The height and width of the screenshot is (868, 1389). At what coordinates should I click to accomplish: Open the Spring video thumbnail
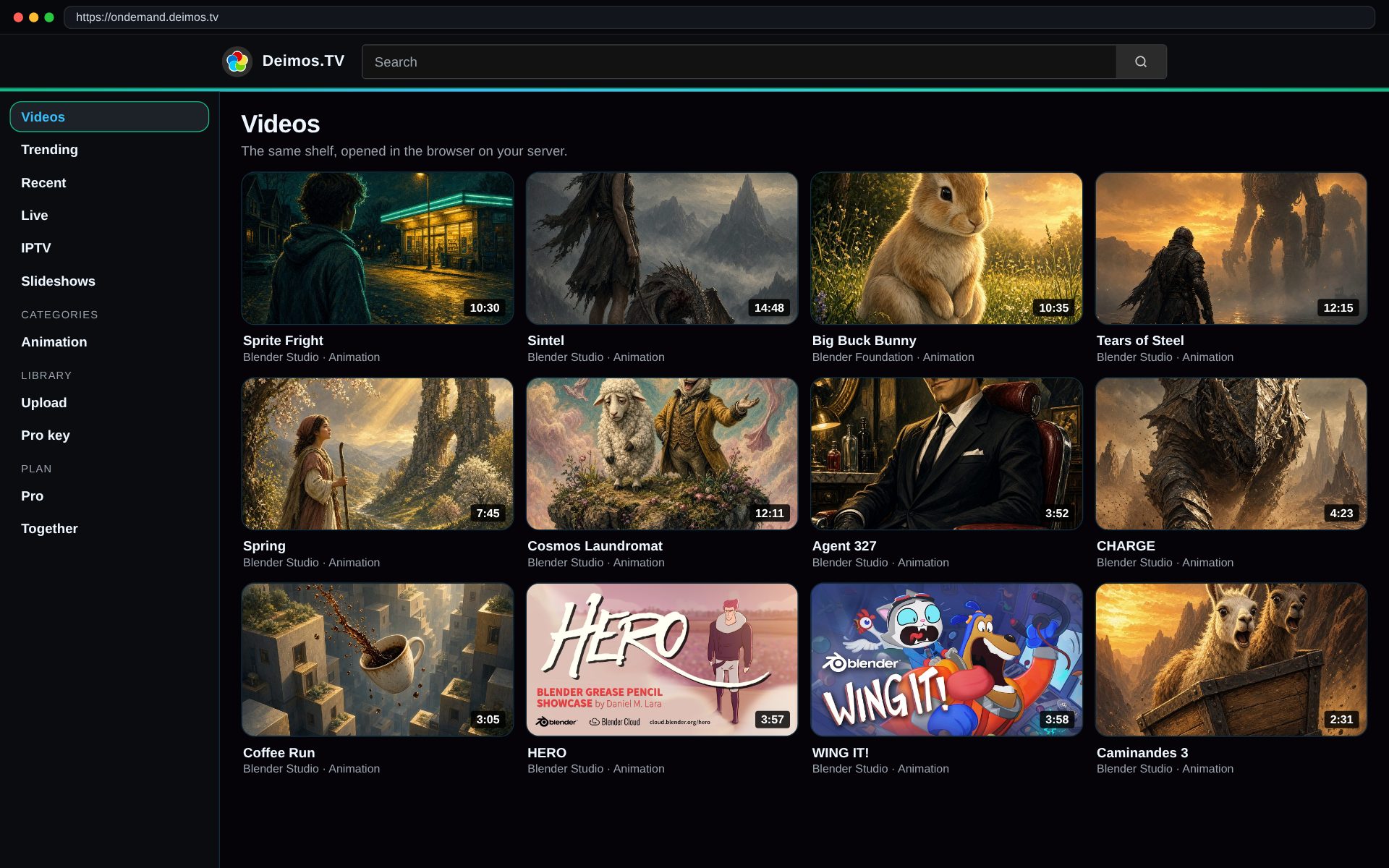click(x=378, y=454)
